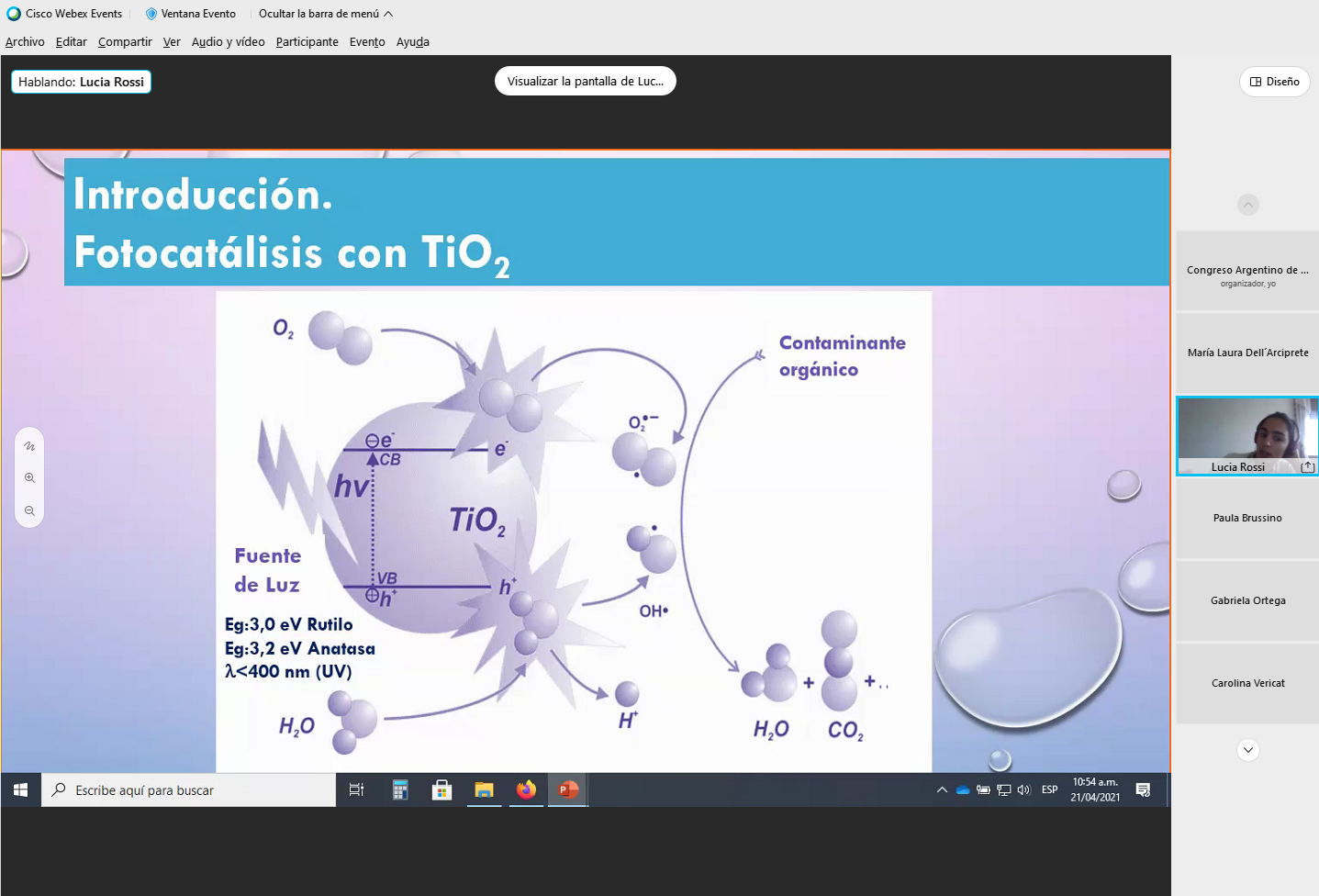The image size is (1319, 896).
Task: Click the share icon on Lucia Rossi's video
Action: click(1308, 467)
